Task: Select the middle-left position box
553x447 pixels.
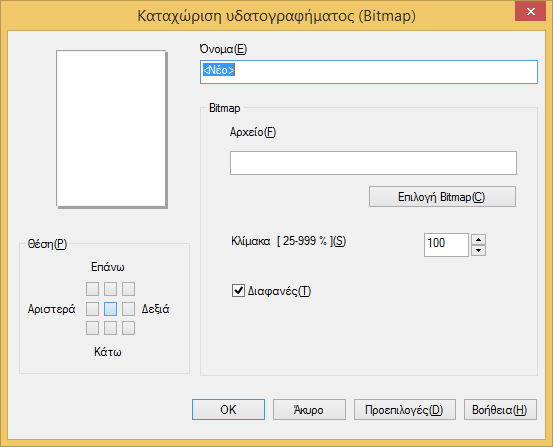Action: 92,309
